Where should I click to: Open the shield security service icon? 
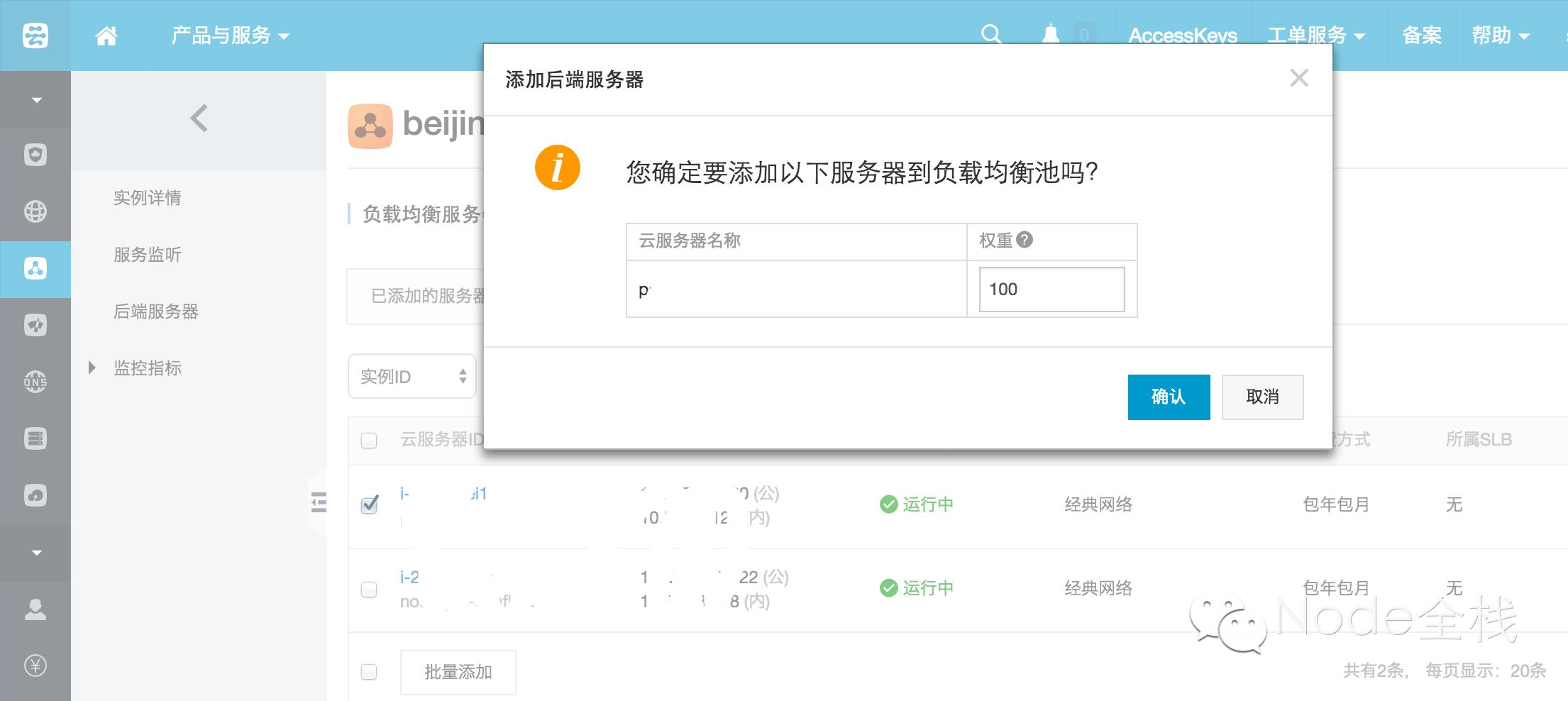coord(35,155)
